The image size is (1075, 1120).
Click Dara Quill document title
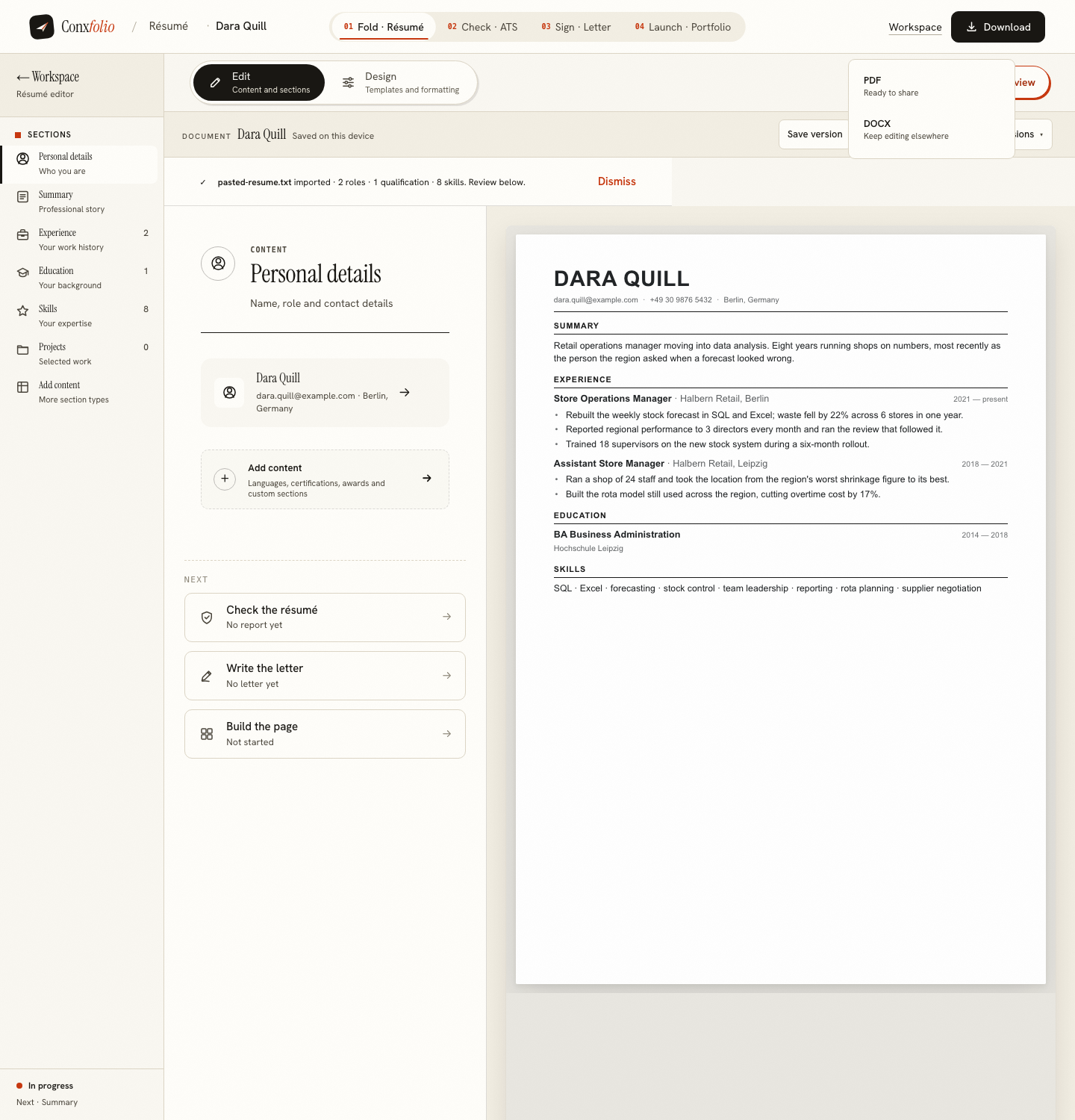tap(261, 134)
